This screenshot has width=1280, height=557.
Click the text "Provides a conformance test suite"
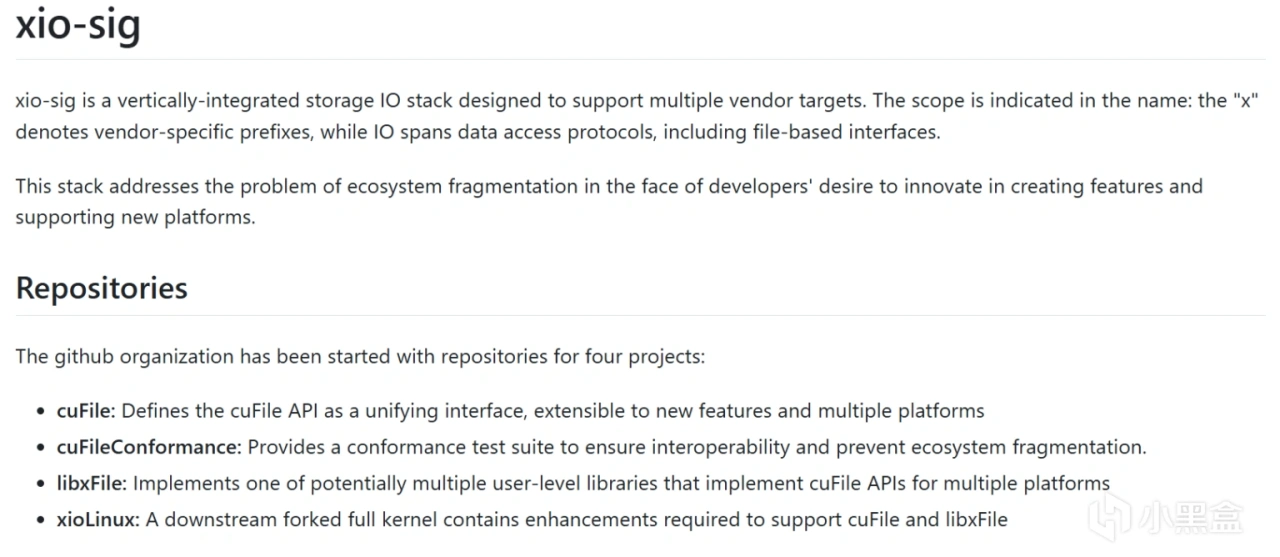pyautogui.click(x=697, y=447)
